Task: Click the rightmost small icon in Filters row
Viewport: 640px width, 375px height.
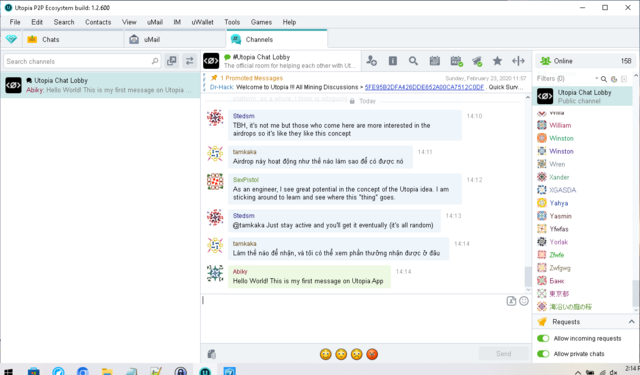Action: pyautogui.click(x=624, y=79)
